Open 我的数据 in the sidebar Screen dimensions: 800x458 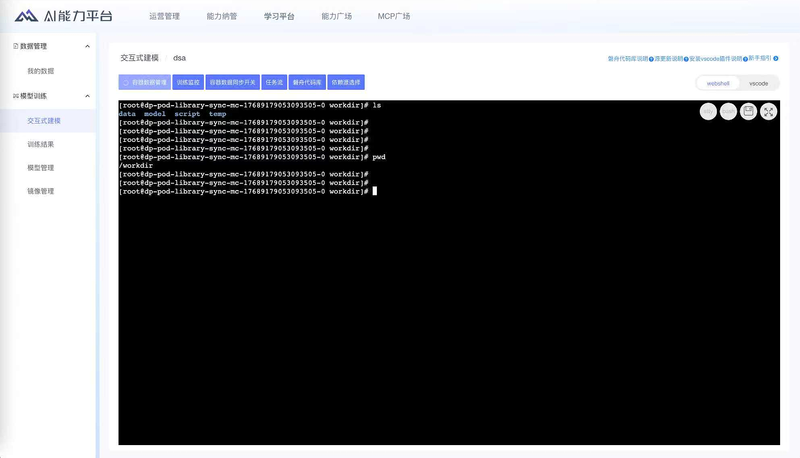coord(41,71)
